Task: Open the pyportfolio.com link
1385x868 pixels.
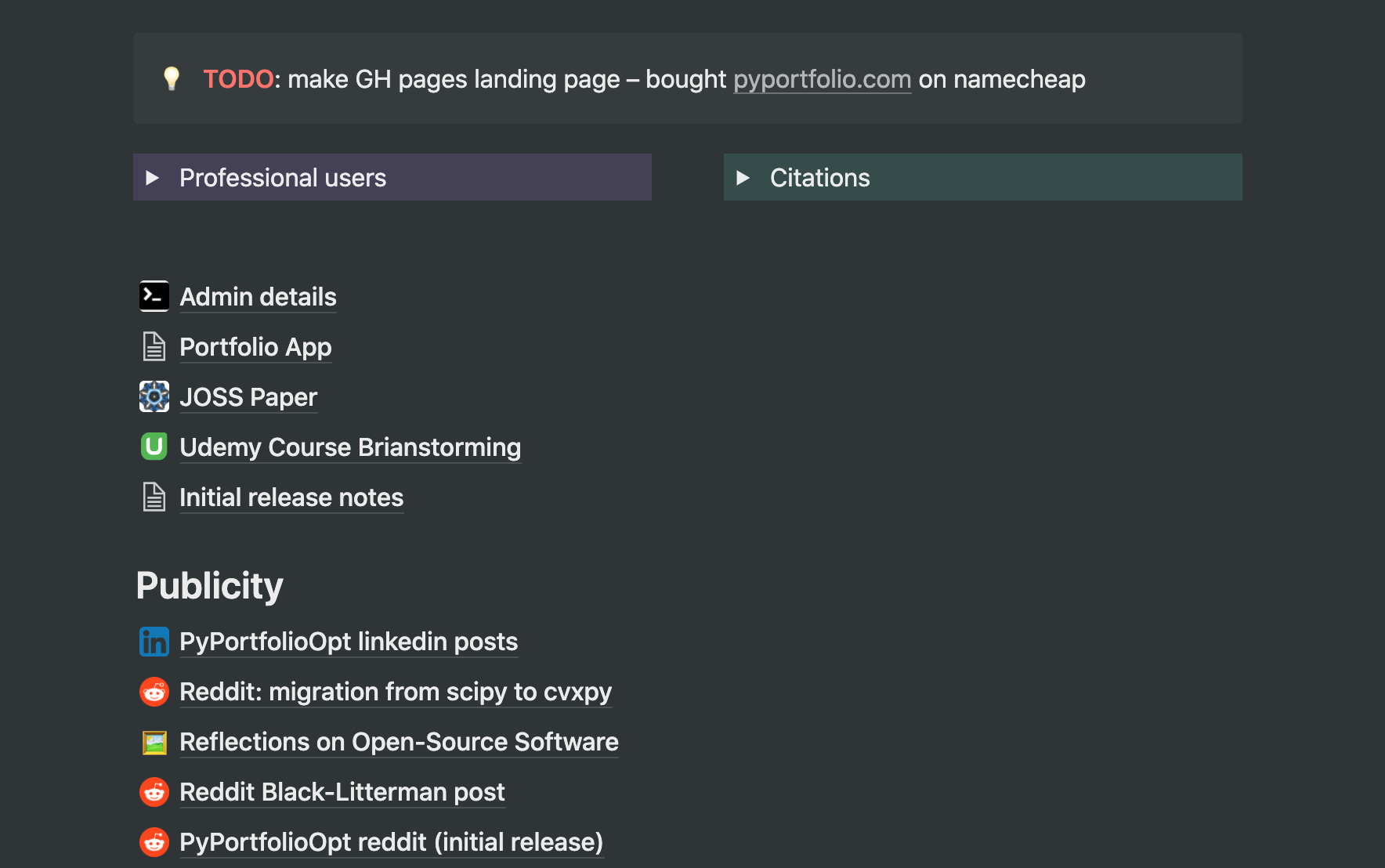Action: coord(822,79)
